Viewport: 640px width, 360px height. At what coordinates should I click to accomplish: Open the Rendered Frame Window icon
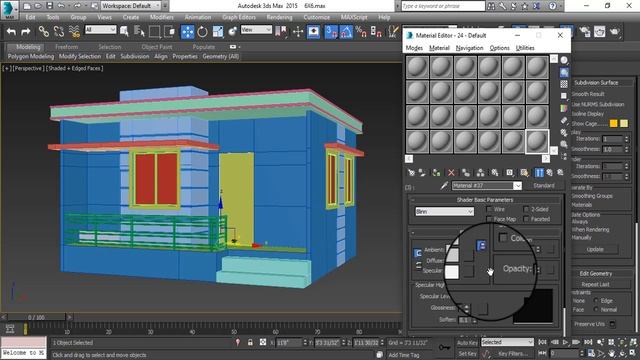(599, 31)
